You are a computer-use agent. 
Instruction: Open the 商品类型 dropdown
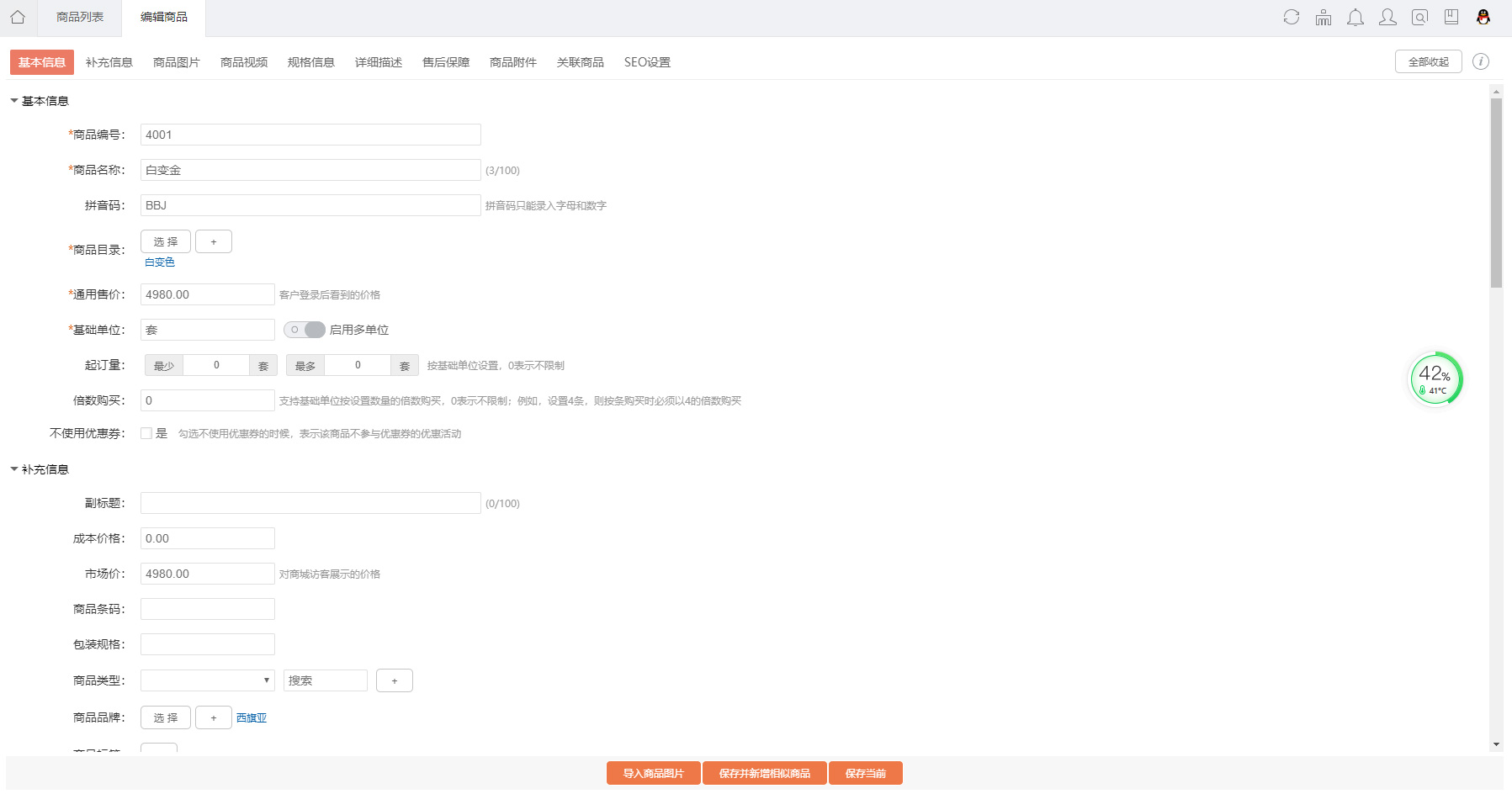(207, 680)
